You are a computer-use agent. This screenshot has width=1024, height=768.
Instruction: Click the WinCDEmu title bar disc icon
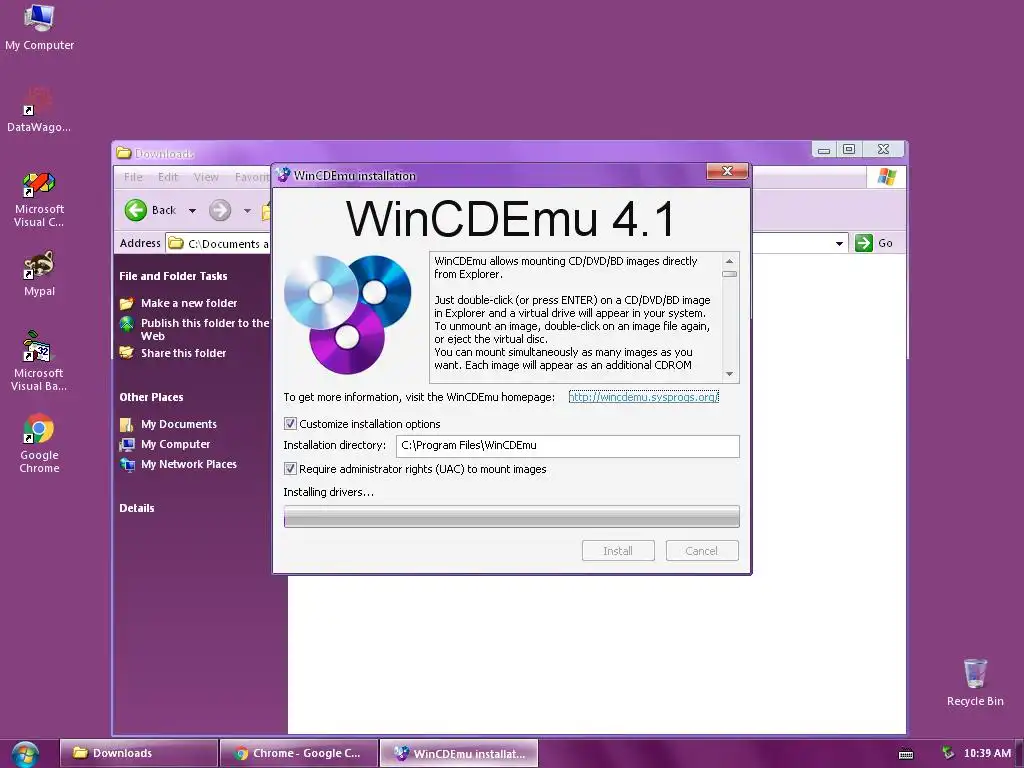pyautogui.click(x=283, y=175)
